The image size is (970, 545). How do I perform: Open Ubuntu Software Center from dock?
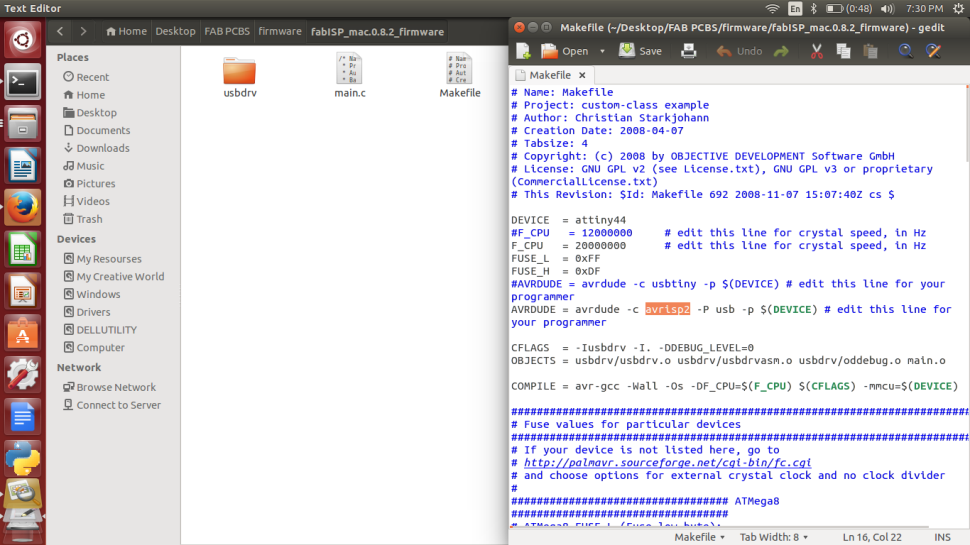click(x=22, y=333)
